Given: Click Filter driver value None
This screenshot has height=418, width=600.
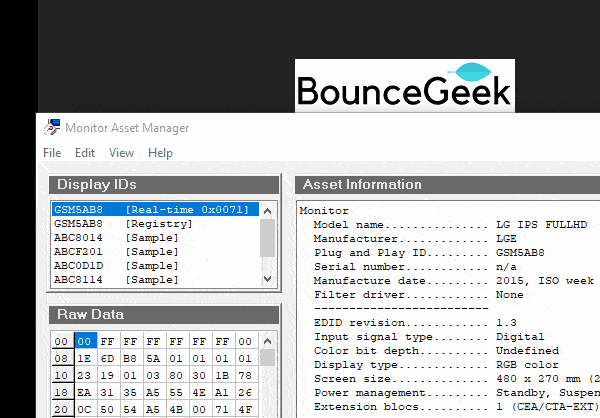Looking at the screenshot, I should (x=510, y=295).
